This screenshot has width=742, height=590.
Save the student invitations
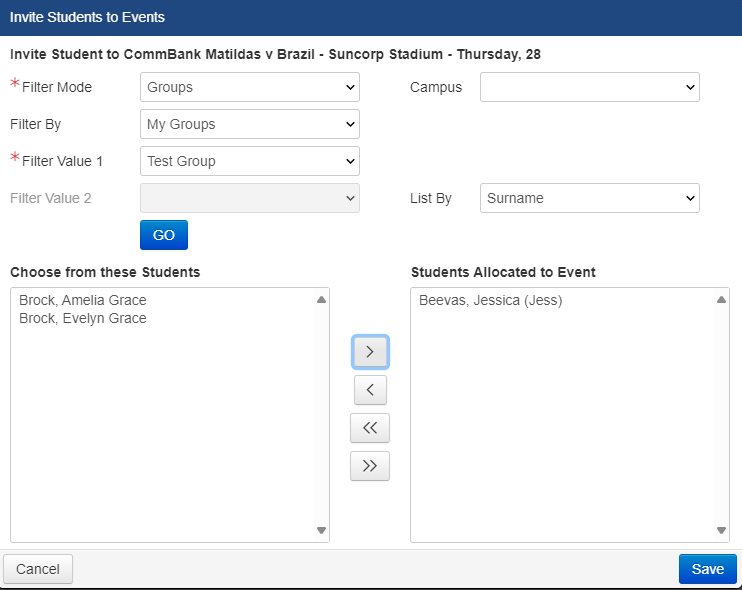(x=707, y=569)
